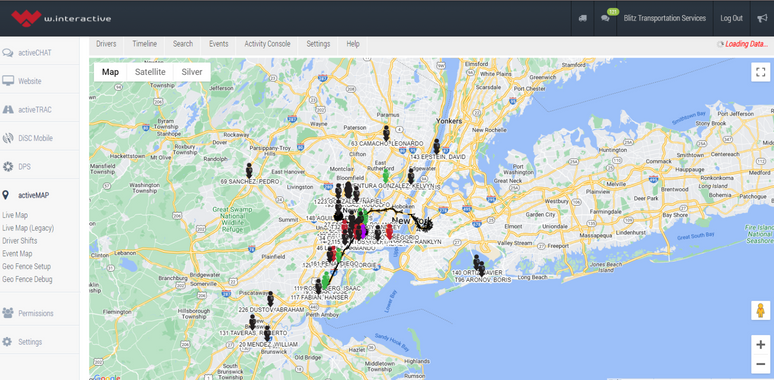Switch map to Silver style
Image resolution: width=774 pixels, height=380 pixels.
192,72
